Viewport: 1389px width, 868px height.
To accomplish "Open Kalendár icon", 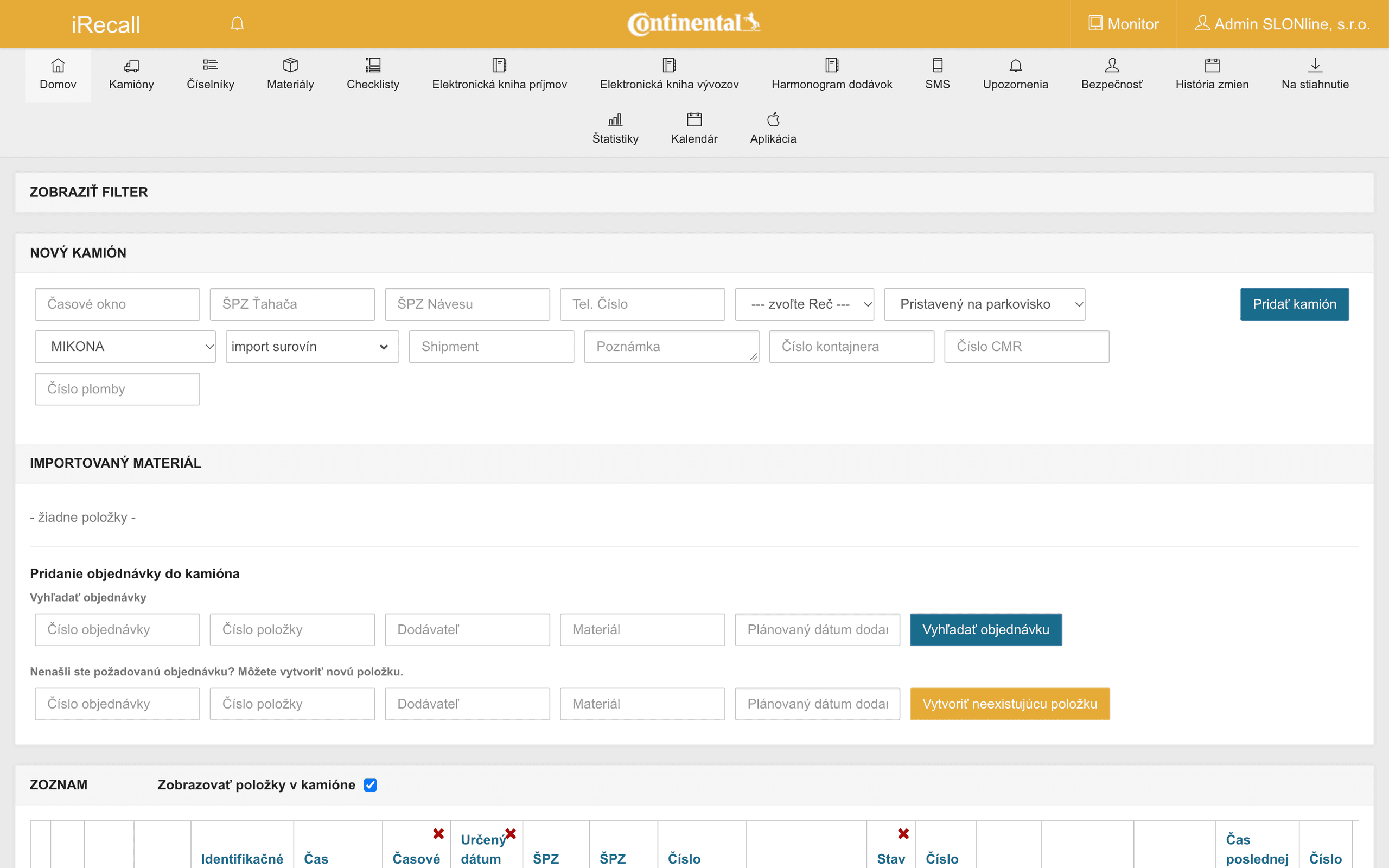I will coord(694,119).
